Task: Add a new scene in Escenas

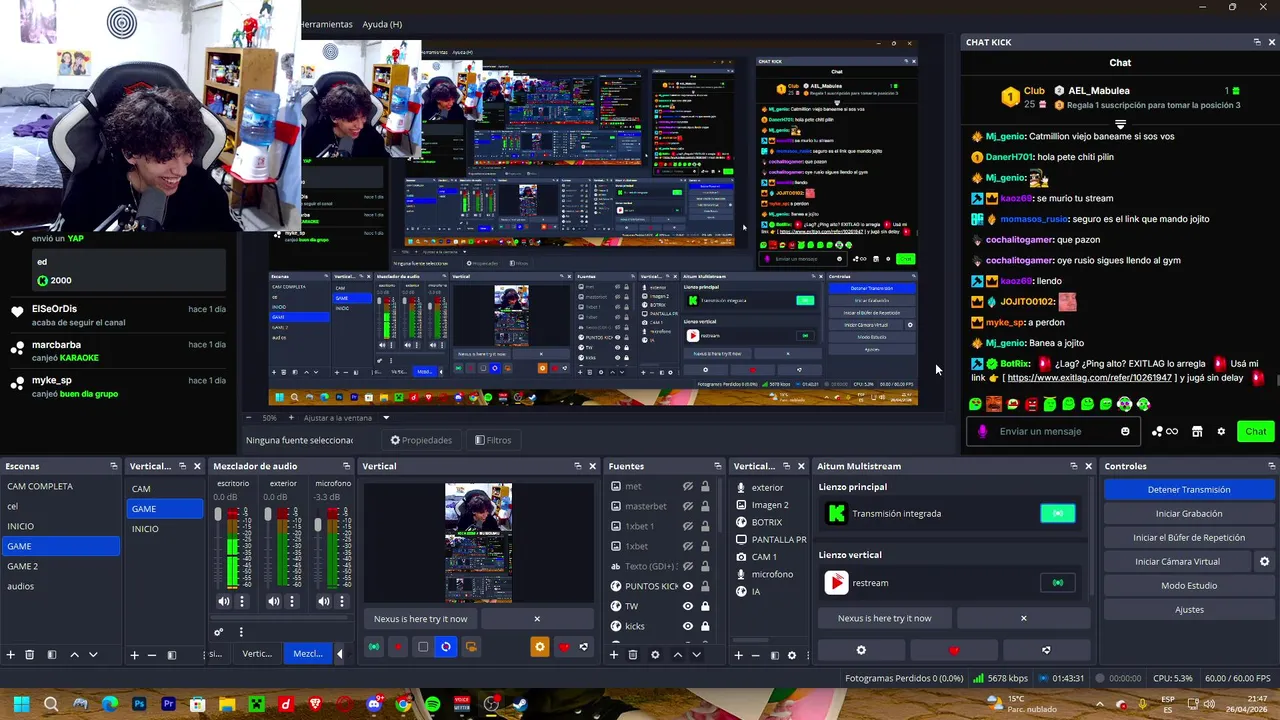Action: coord(11,655)
